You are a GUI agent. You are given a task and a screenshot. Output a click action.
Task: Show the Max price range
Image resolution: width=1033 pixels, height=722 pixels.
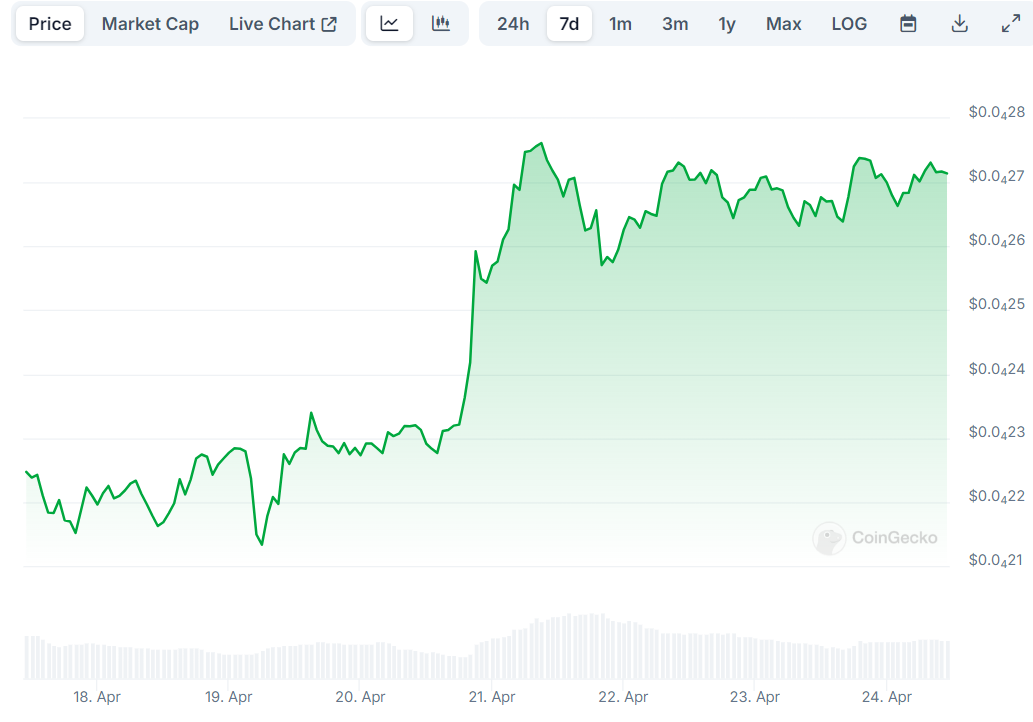(x=783, y=24)
